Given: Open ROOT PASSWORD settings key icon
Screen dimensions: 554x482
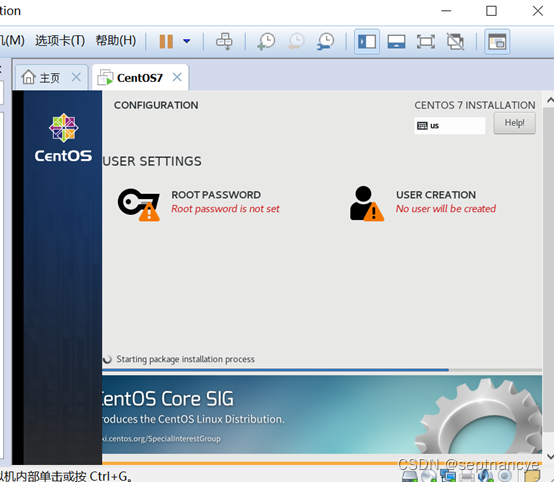Looking at the screenshot, I should tap(138, 204).
